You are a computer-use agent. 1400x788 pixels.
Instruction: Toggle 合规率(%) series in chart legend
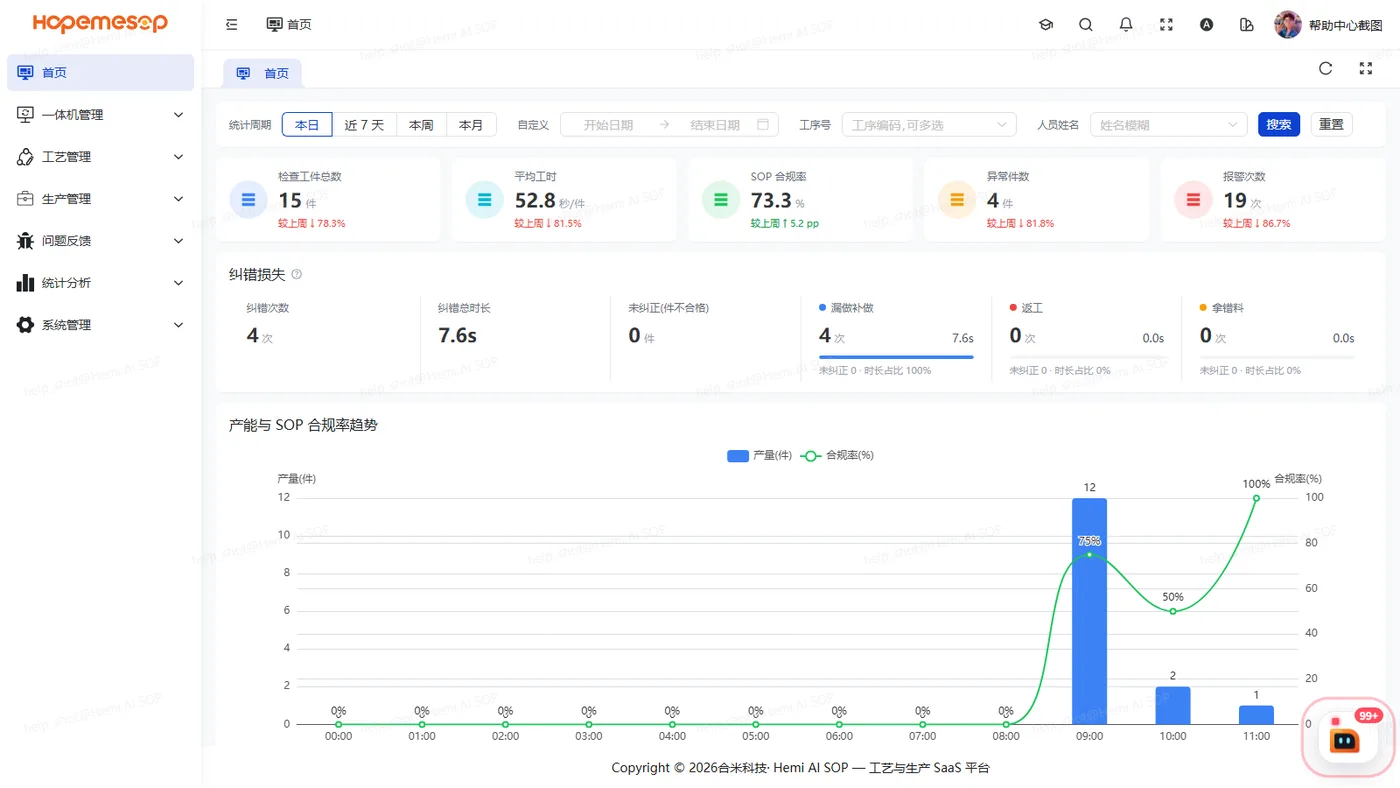[x=838, y=455]
